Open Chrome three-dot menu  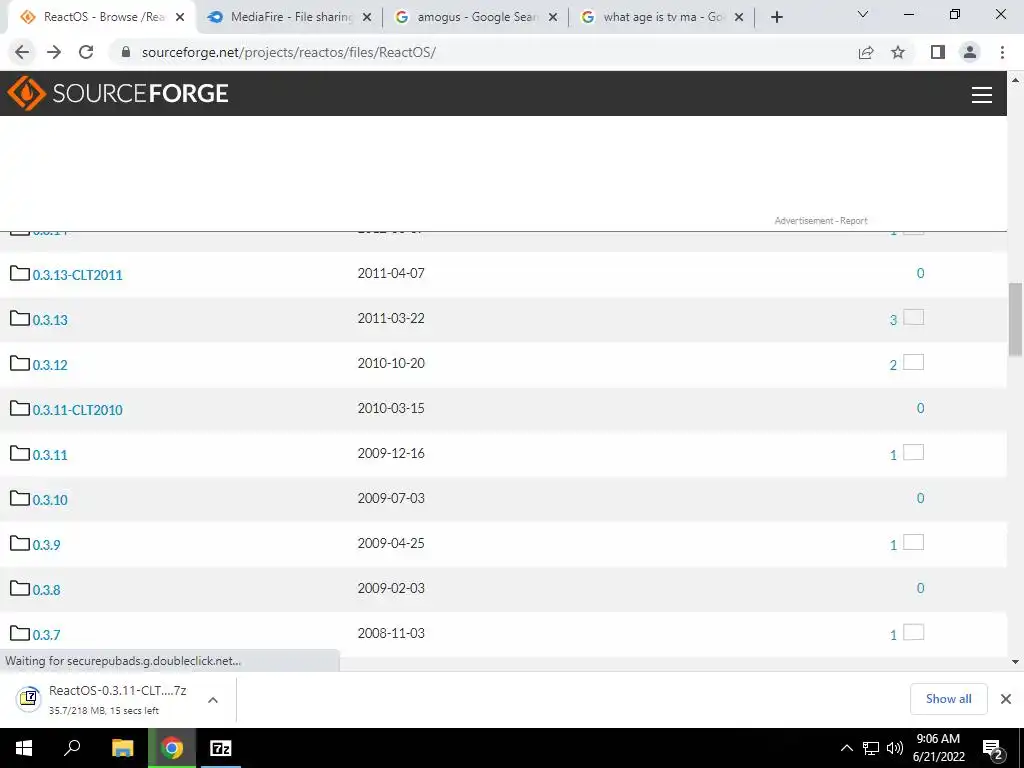click(1002, 52)
